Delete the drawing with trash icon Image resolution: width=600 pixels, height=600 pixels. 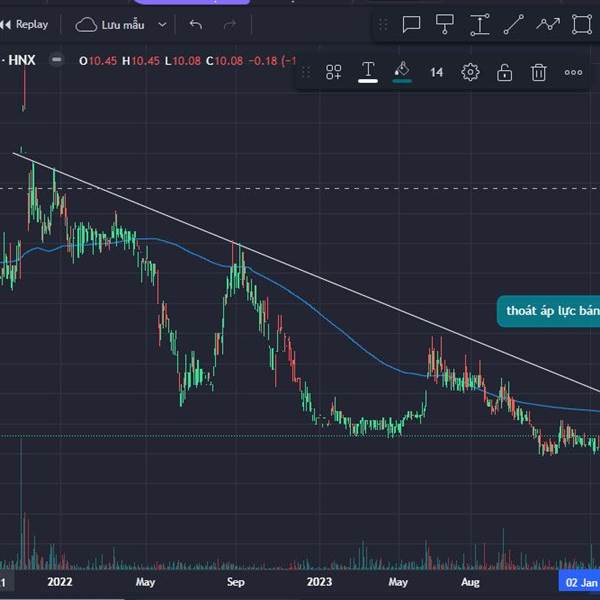click(538, 72)
